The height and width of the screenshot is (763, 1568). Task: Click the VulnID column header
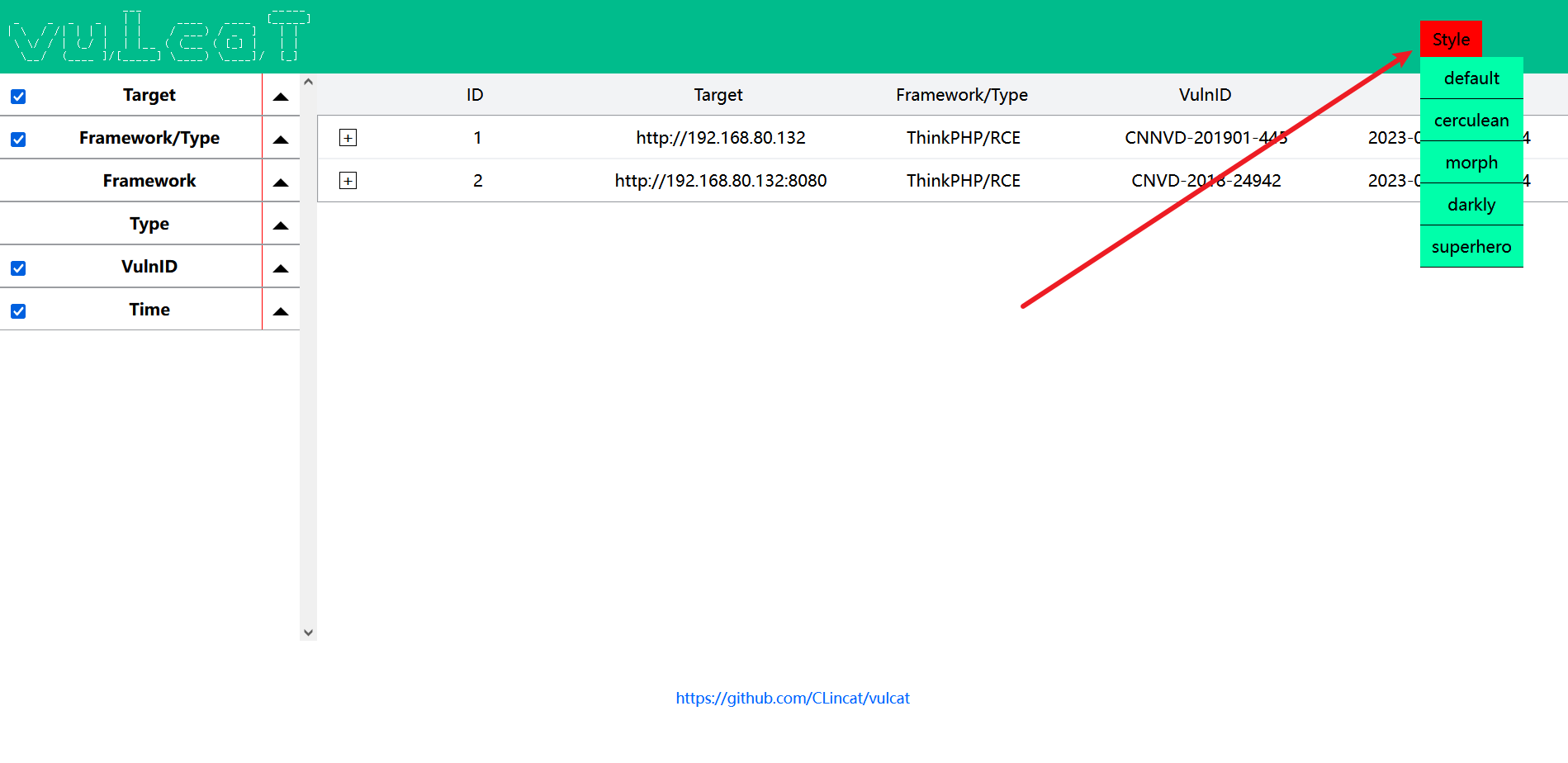point(1204,95)
